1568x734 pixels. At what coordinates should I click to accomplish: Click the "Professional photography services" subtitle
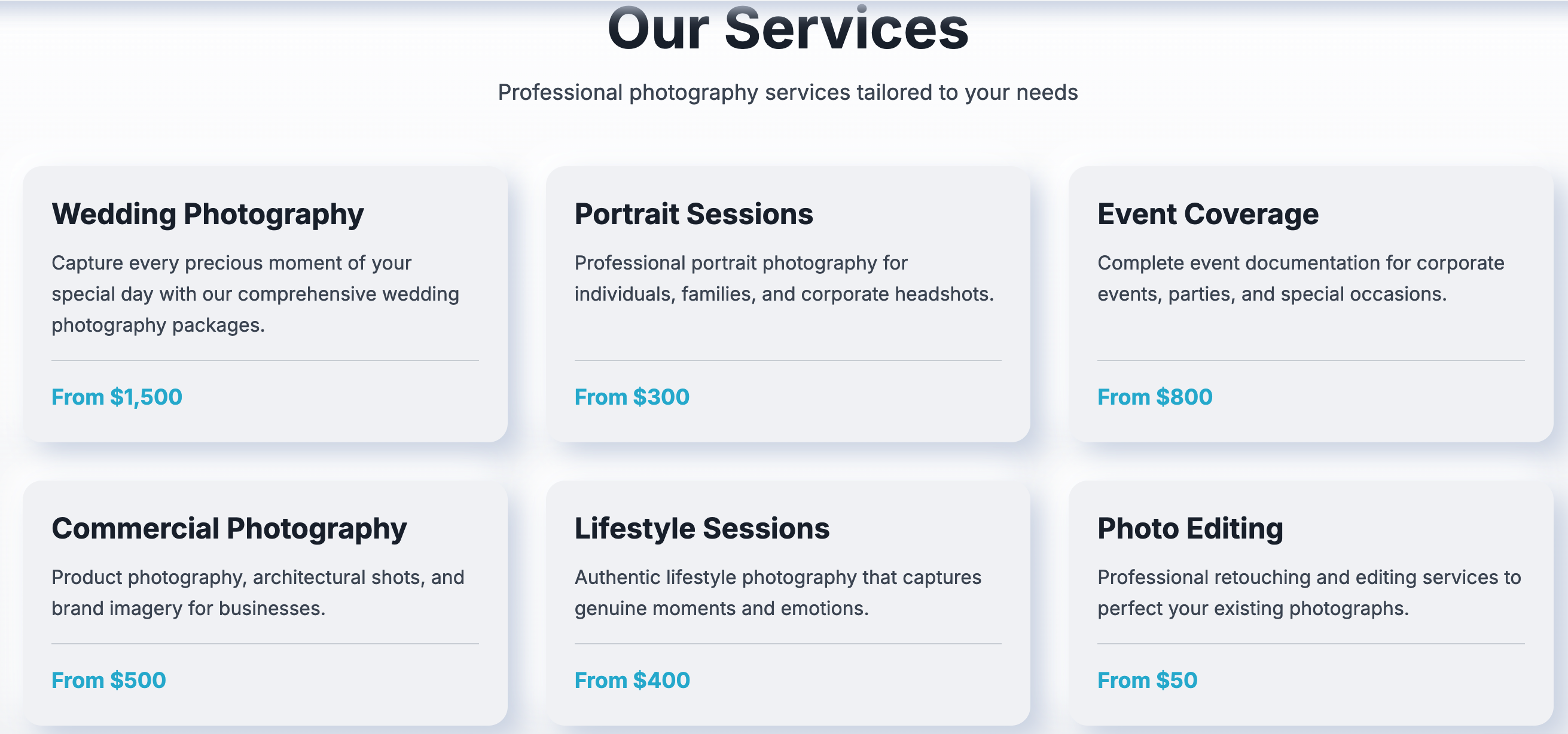(788, 93)
